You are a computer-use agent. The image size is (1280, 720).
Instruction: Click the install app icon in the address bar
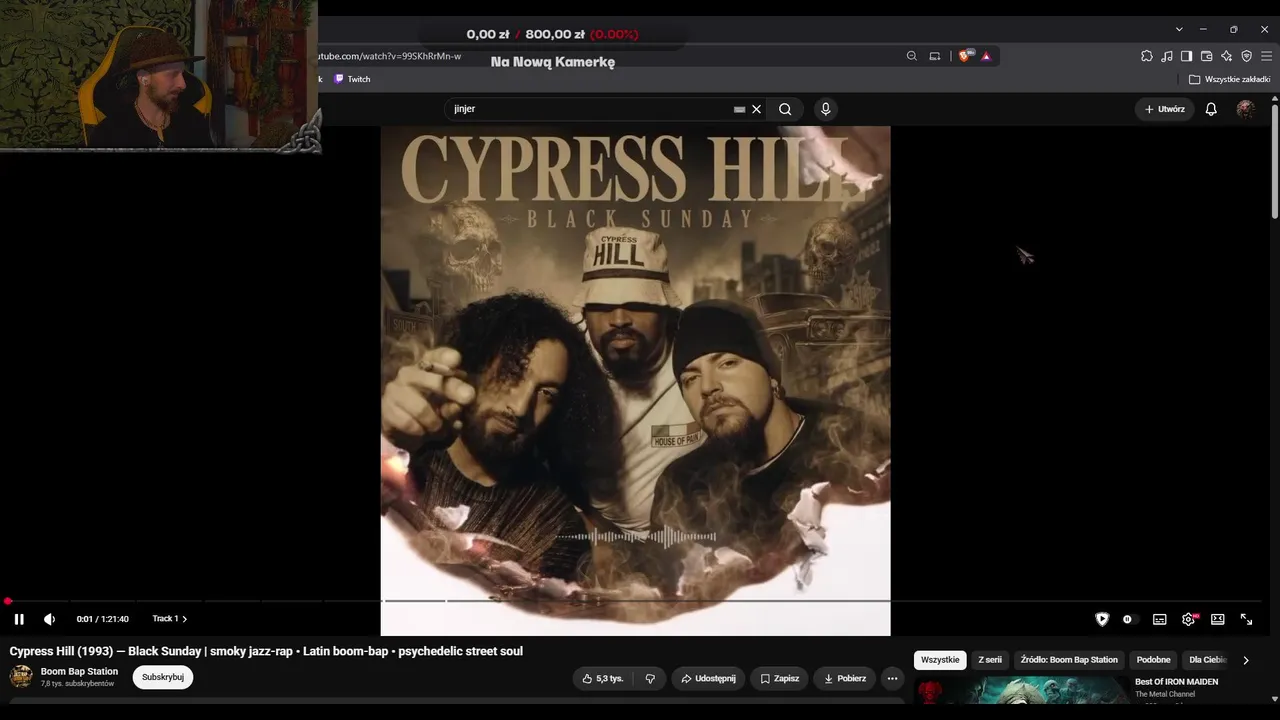tap(935, 56)
